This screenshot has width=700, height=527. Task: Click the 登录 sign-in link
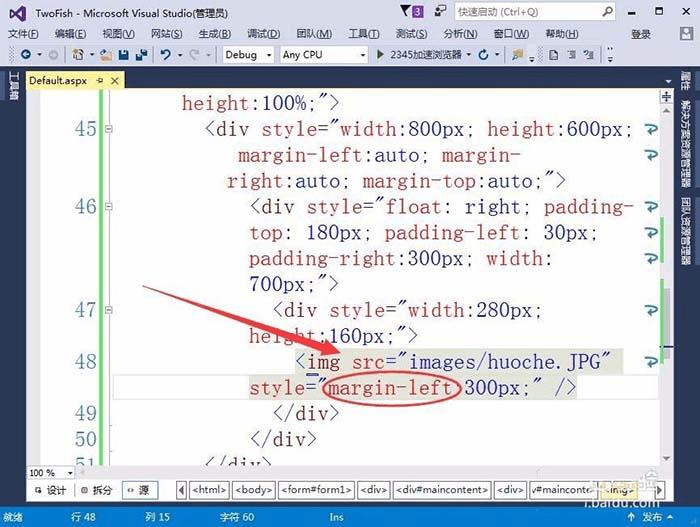pyautogui.click(x=641, y=34)
